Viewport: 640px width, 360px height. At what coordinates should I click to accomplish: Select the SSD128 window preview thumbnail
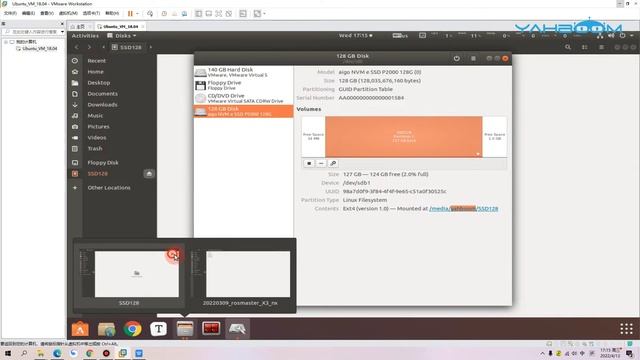[130, 276]
